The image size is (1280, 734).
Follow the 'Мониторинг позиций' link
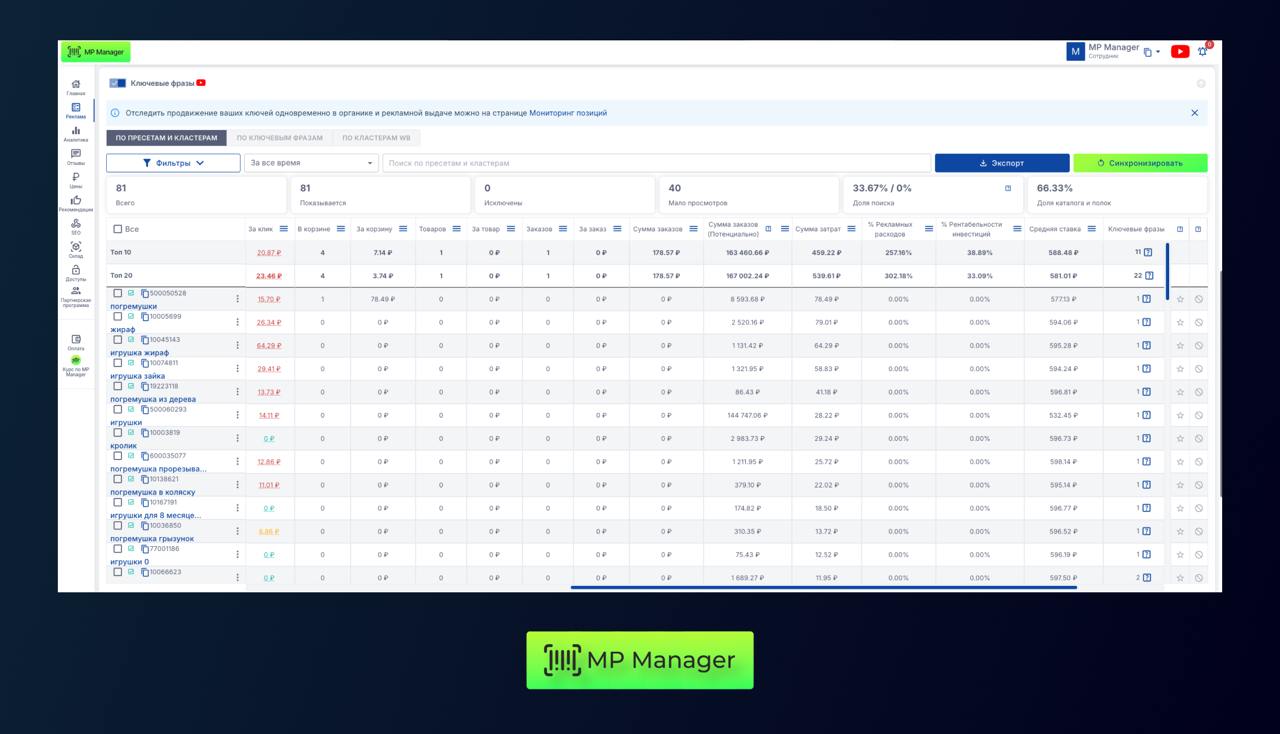[x=568, y=113]
